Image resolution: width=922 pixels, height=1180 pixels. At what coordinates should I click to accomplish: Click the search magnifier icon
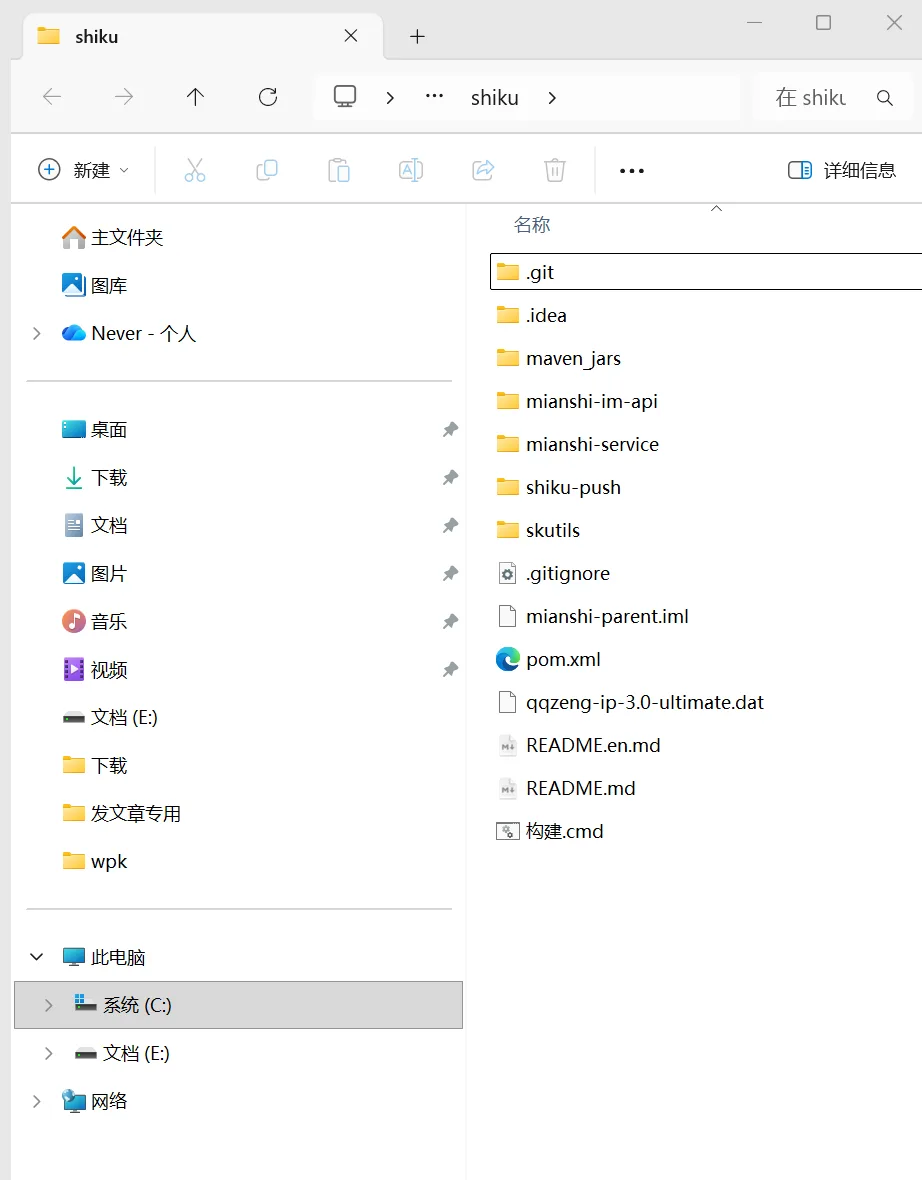(x=884, y=97)
